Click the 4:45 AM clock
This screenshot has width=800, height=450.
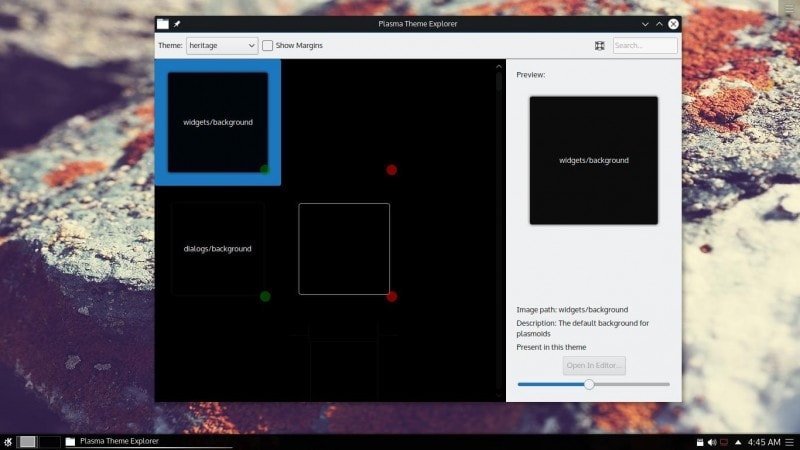pyautogui.click(x=764, y=442)
